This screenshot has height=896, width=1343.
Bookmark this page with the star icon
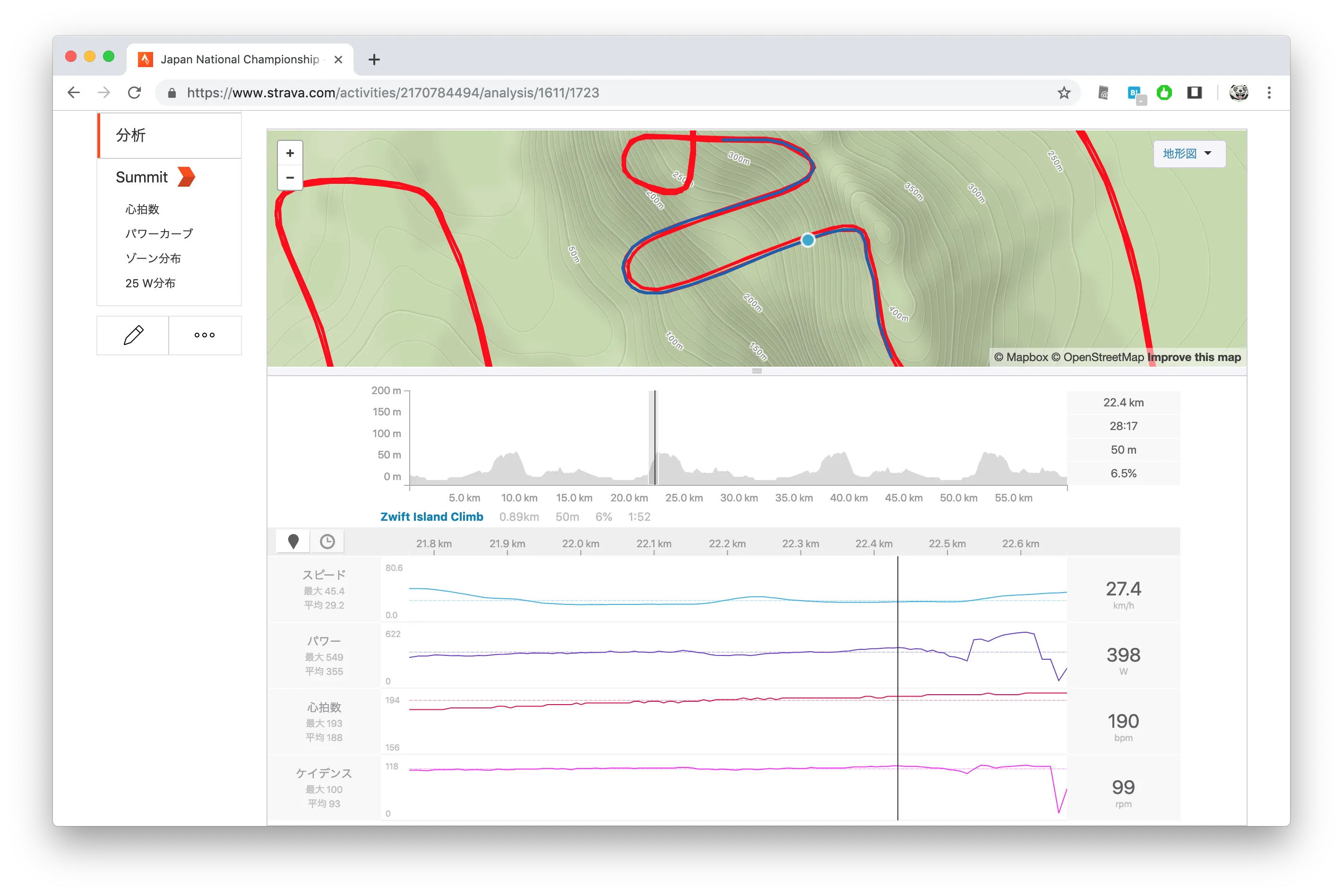point(1063,93)
